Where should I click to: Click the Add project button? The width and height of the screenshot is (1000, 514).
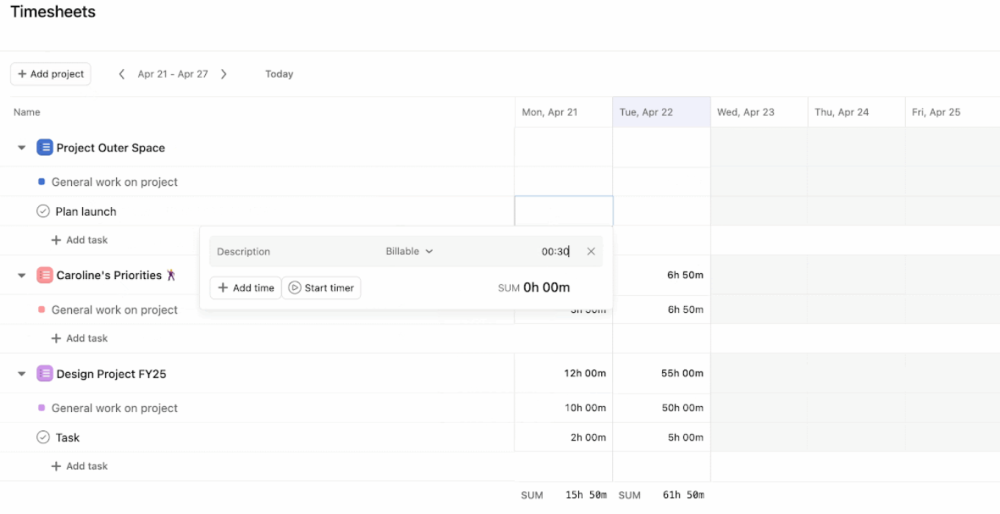[x=50, y=74]
